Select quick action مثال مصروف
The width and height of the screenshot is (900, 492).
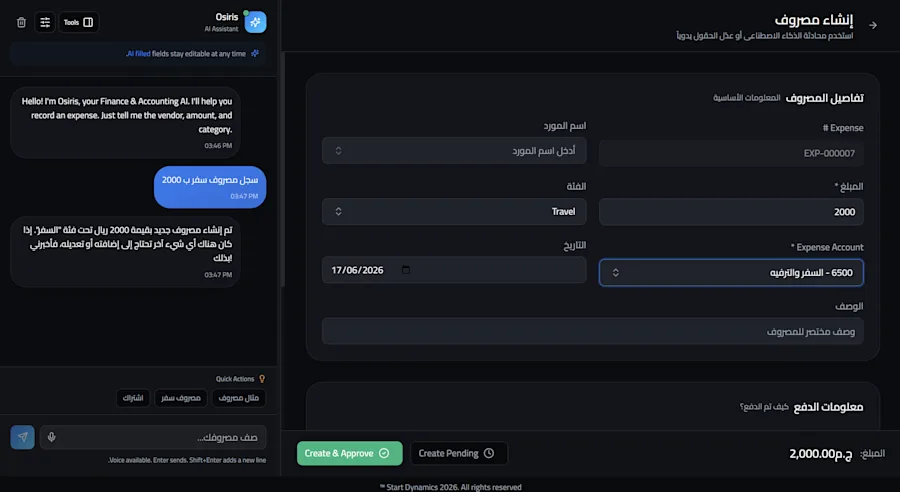239,398
